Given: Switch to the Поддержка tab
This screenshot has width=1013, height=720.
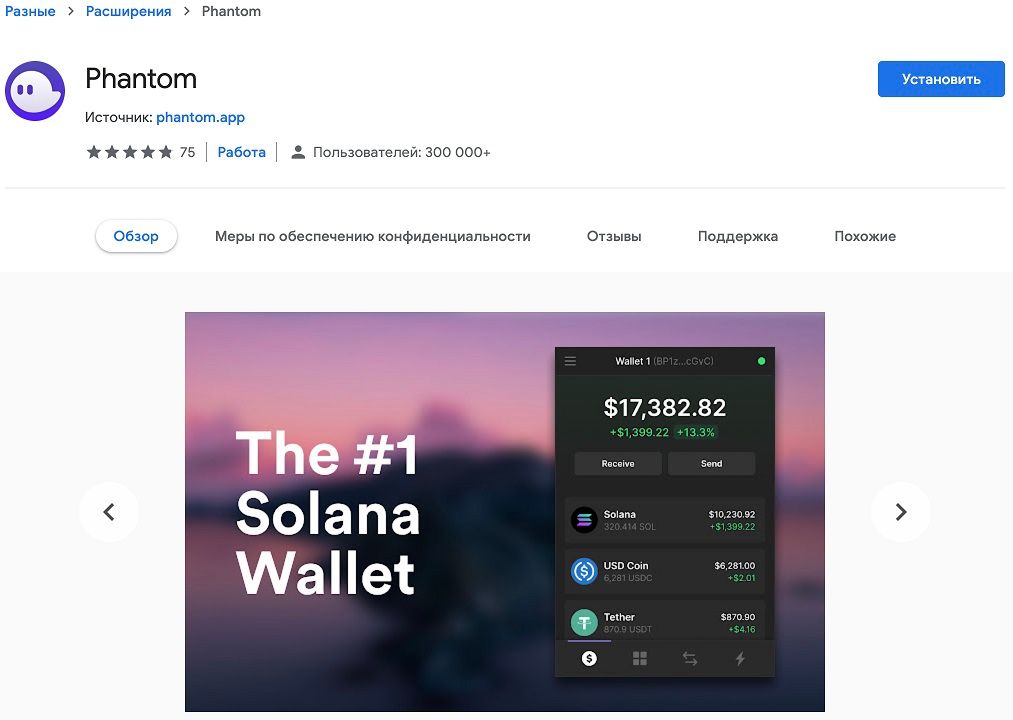Looking at the screenshot, I should tap(738, 237).
